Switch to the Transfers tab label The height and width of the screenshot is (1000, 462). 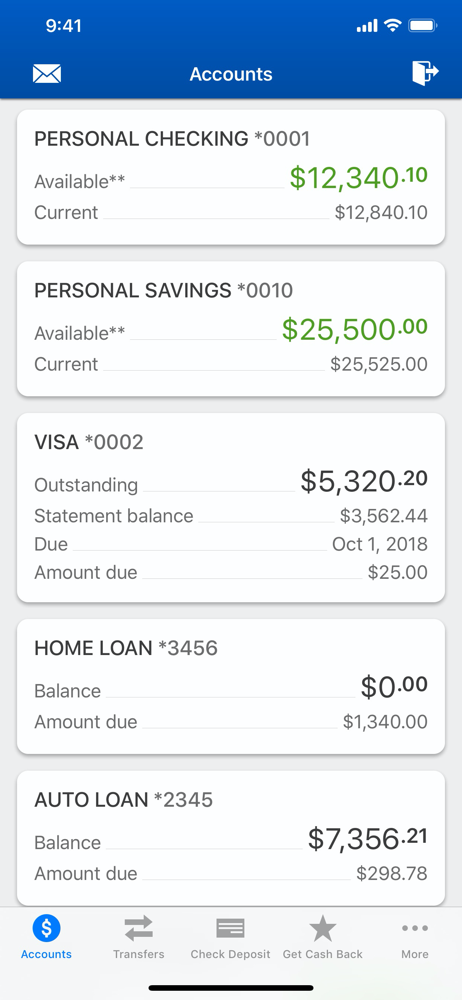[138, 954]
